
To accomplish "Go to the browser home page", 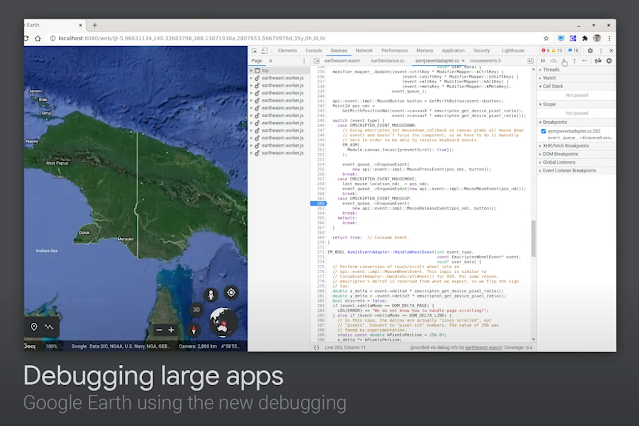I will click(x=38, y=38).
